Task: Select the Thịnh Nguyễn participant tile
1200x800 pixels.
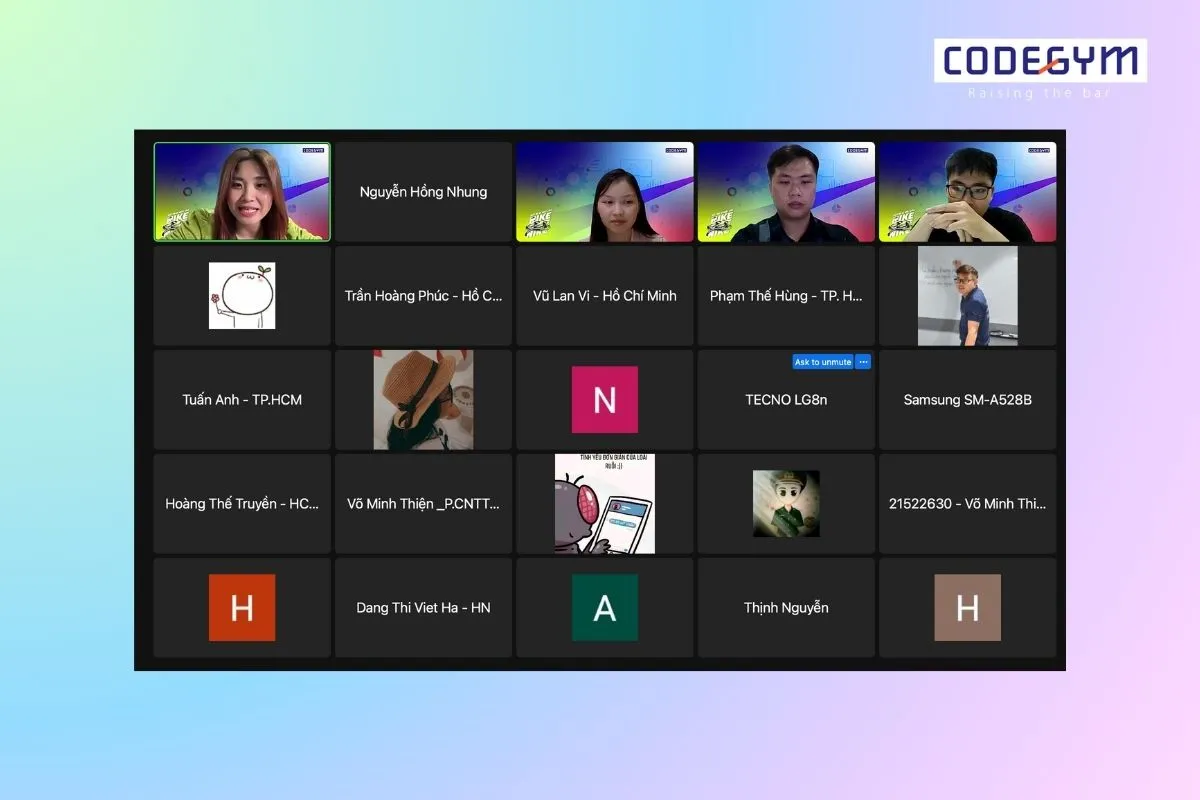Action: pyautogui.click(x=786, y=607)
